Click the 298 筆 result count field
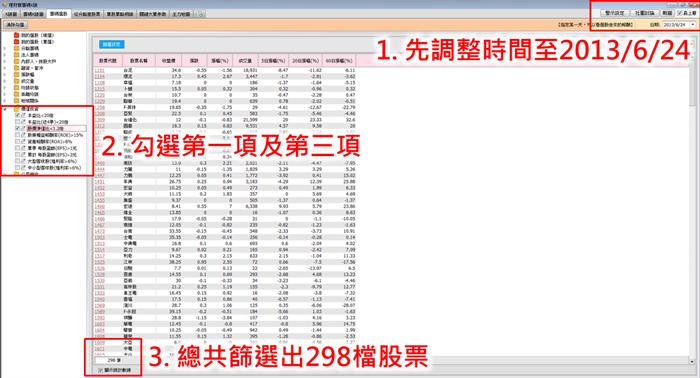Screen dimensions: 700x378 (109, 360)
